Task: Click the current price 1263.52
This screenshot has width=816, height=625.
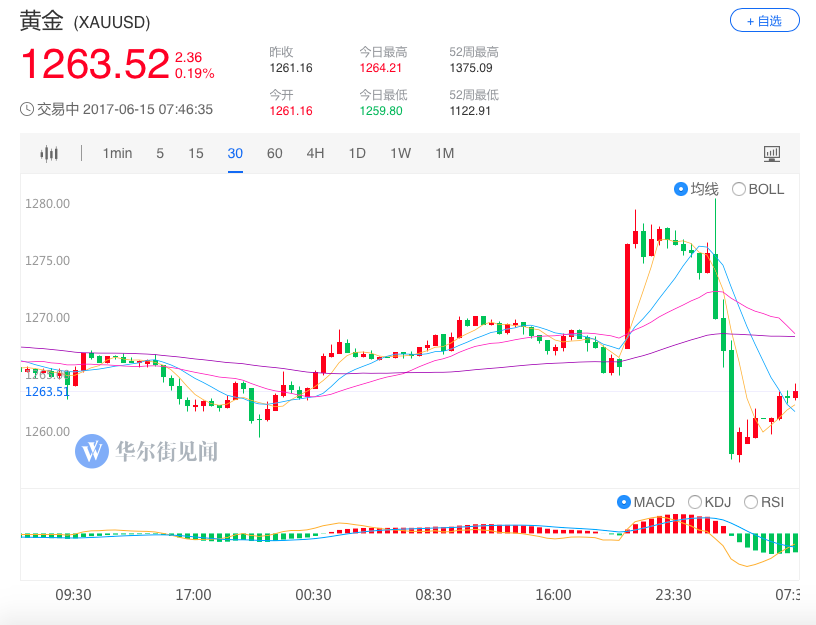Action: click(x=95, y=65)
